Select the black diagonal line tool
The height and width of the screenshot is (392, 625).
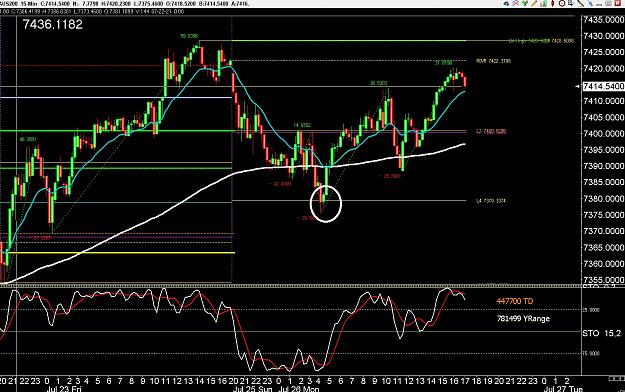580,3
